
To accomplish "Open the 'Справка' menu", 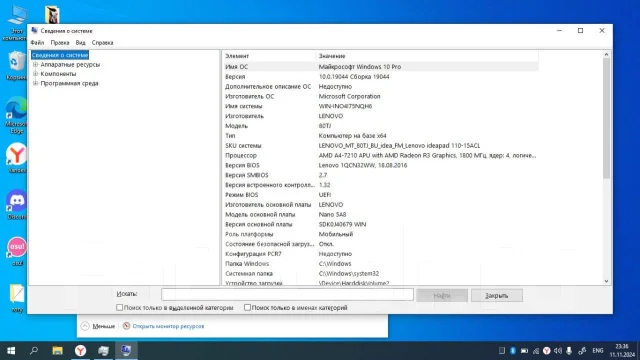I will [x=102, y=42].
